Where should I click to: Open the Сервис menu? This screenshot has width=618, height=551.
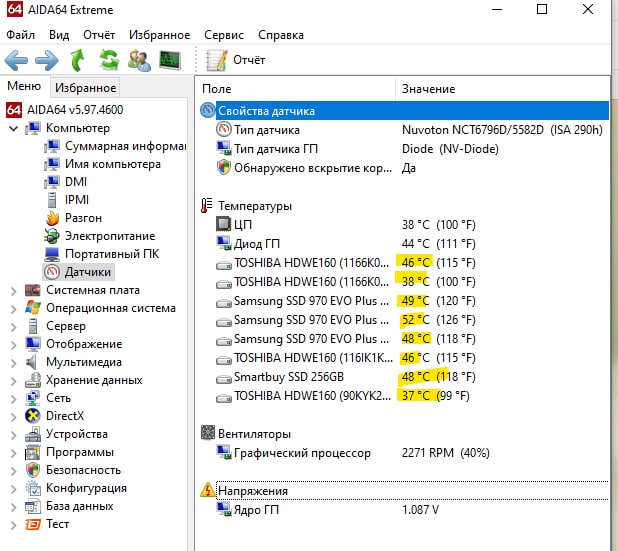[224, 35]
